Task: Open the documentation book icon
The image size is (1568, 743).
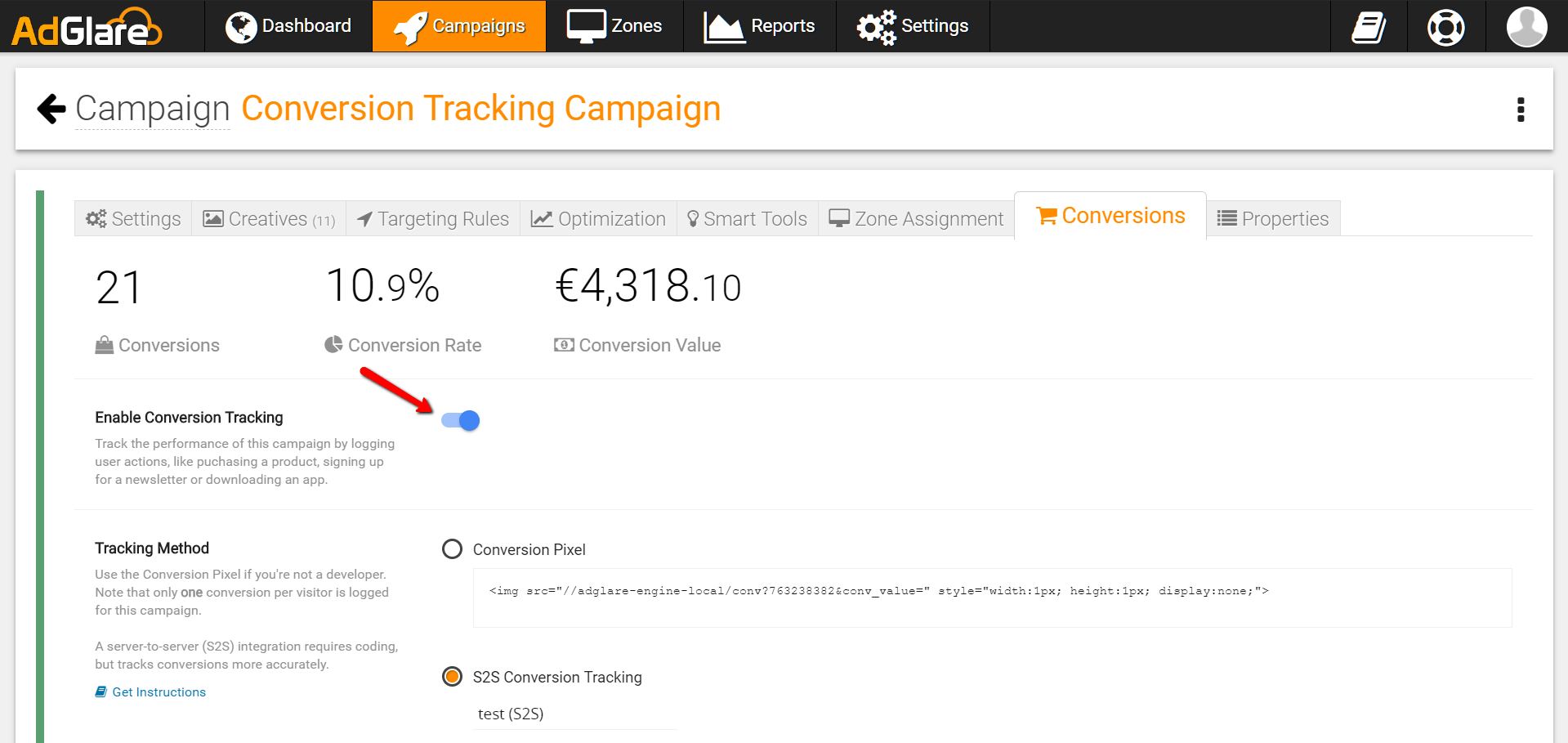Action: pos(1369,27)
